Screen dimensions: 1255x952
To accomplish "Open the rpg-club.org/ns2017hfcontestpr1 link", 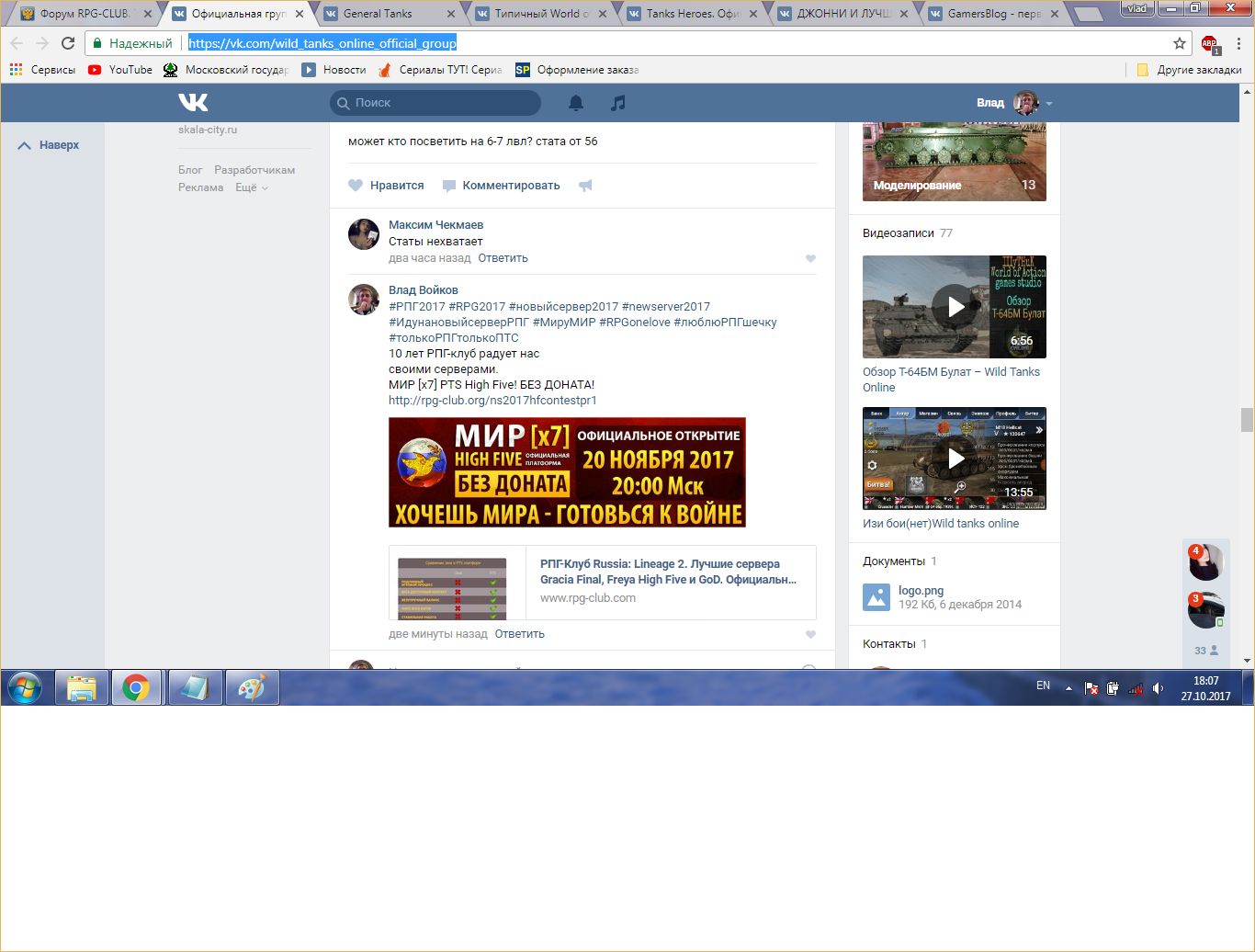I will click(x=492, y=401).
